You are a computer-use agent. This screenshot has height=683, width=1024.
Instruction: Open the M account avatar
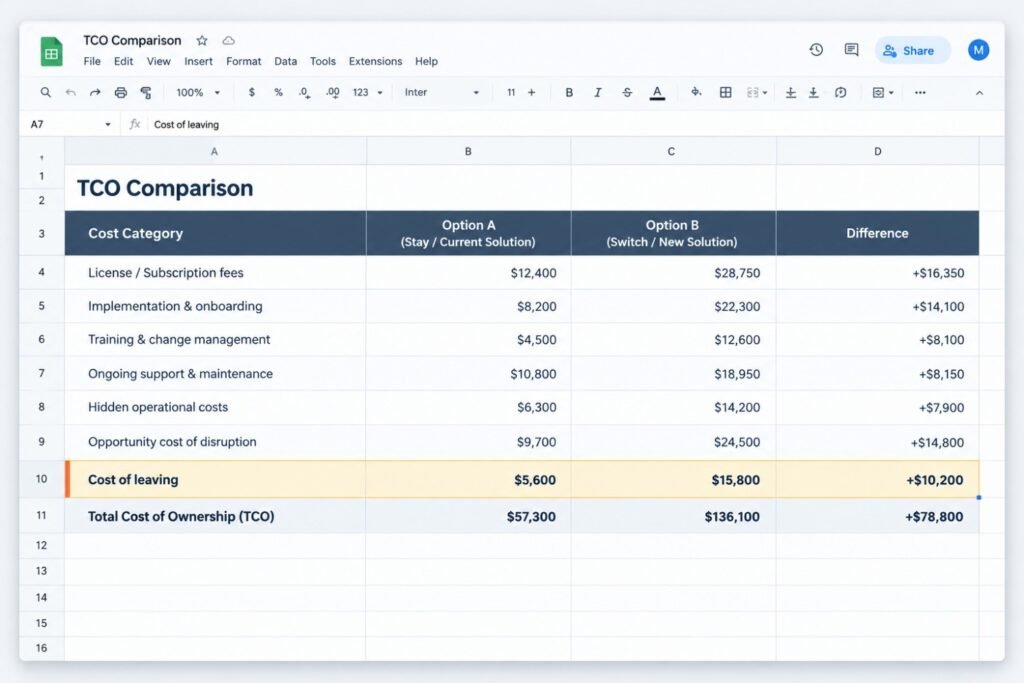pyautogui.click(x=978, y=50)
